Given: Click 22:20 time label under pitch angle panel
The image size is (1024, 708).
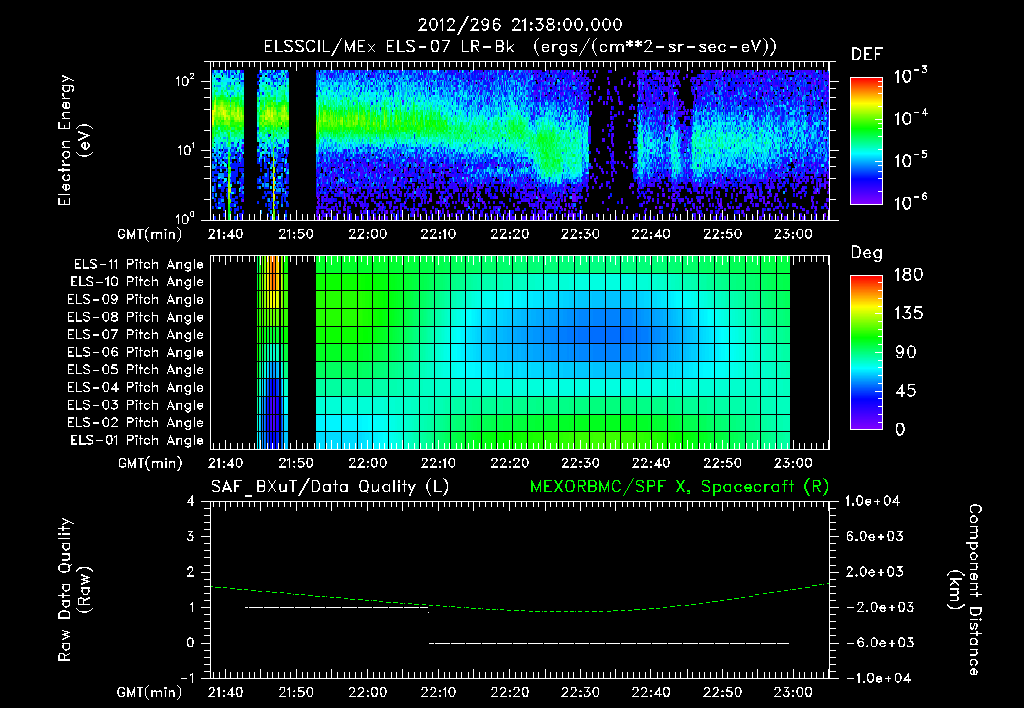Looking at the screenshot, I should 509,463.
